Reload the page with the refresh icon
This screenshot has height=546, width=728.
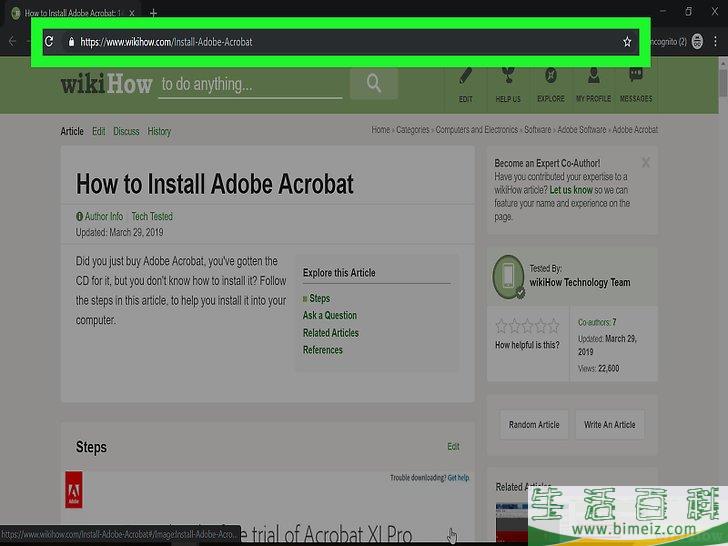pyautogui.click(x=49, y=42)
